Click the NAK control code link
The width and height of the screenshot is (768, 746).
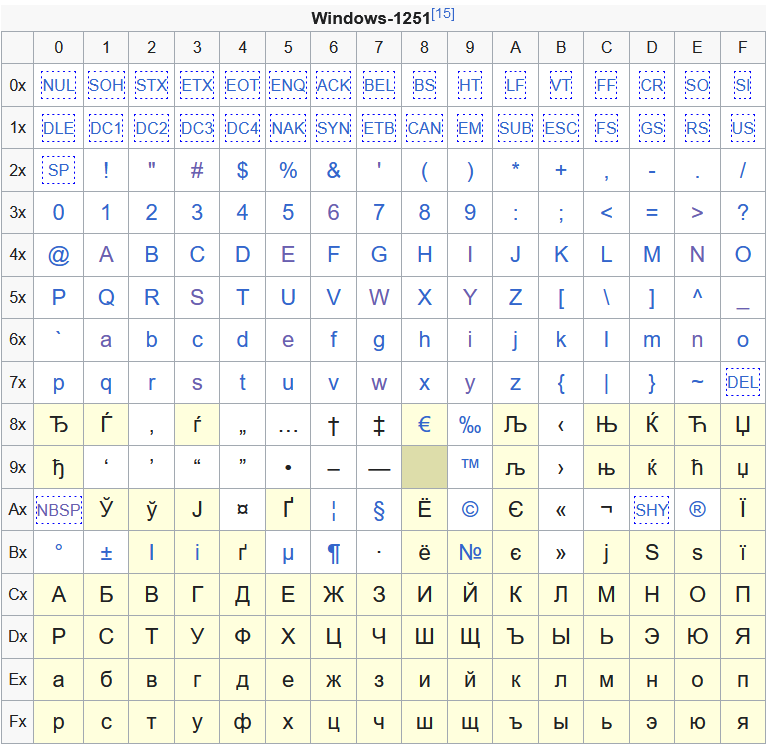coord(288,128)
